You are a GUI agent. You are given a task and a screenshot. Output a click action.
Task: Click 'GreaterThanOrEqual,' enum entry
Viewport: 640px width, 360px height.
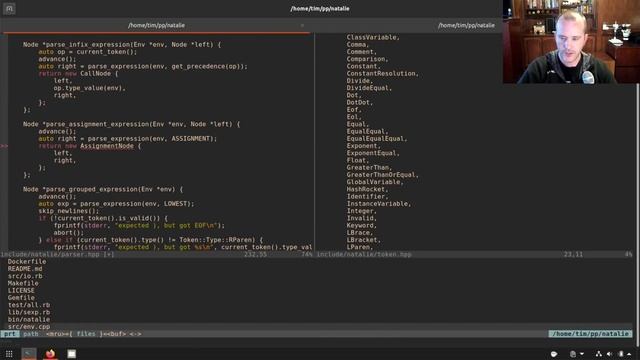[383, 175]
